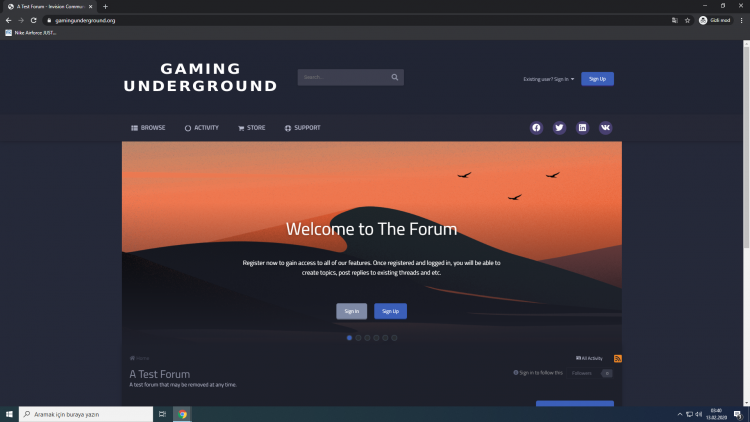The width and height of the screenshot is (750, 422).
Task: Click the search magnifier icon
Action: [x=395, y=77]
